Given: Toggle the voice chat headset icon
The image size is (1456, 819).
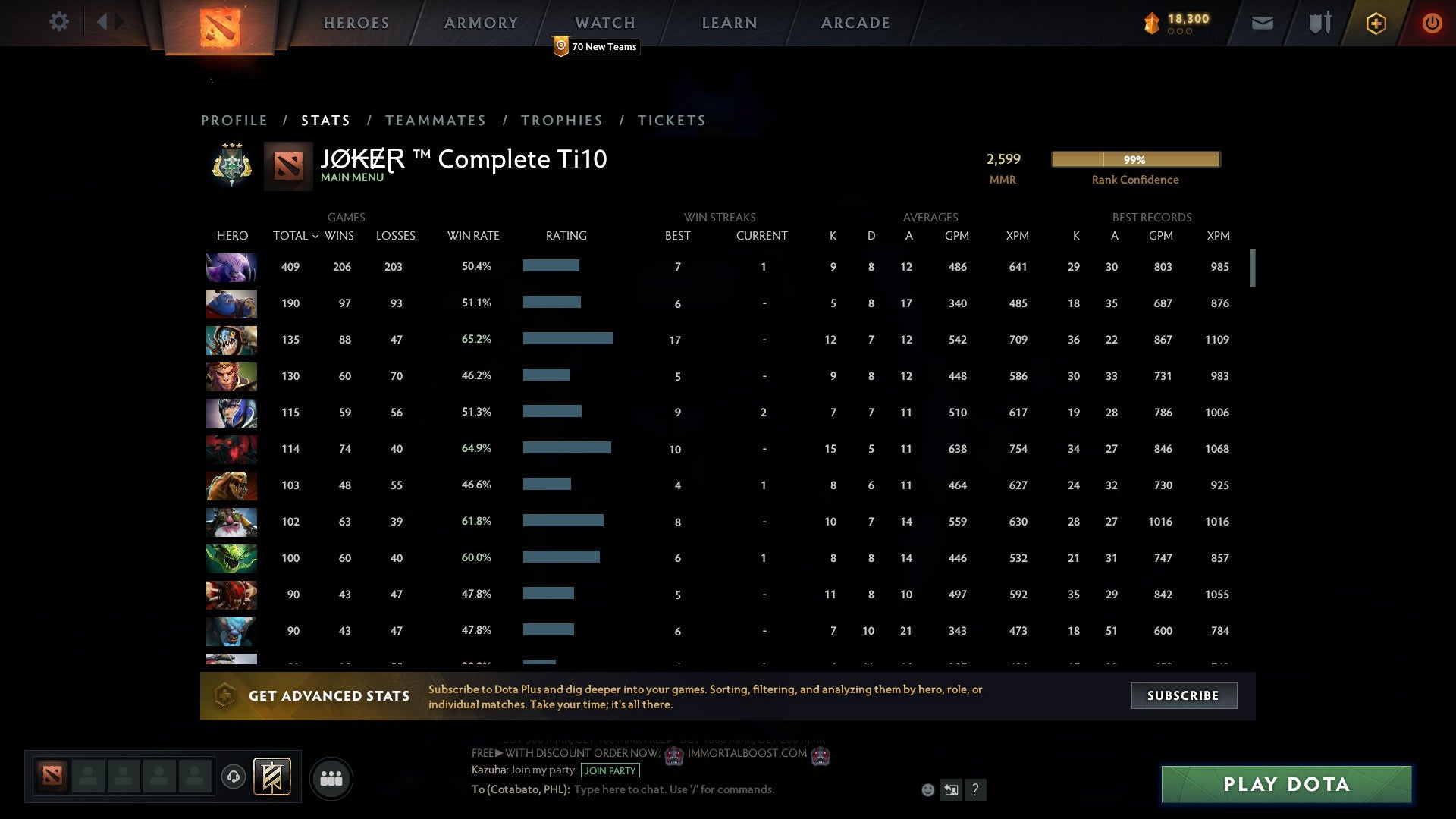Looking at the screenshot, I should [x=234, y=777].
